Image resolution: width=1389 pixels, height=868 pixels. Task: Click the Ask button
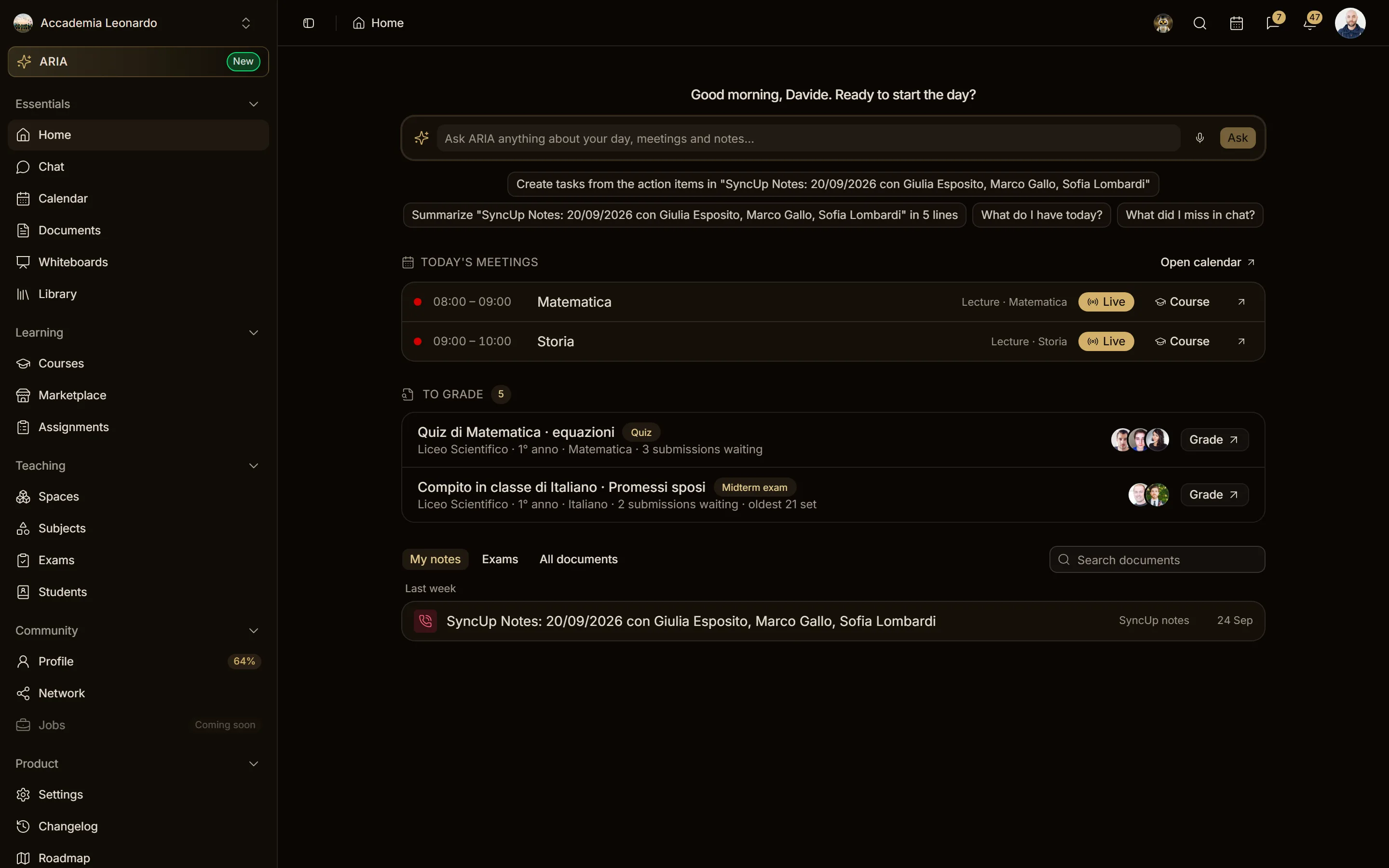1238,138
